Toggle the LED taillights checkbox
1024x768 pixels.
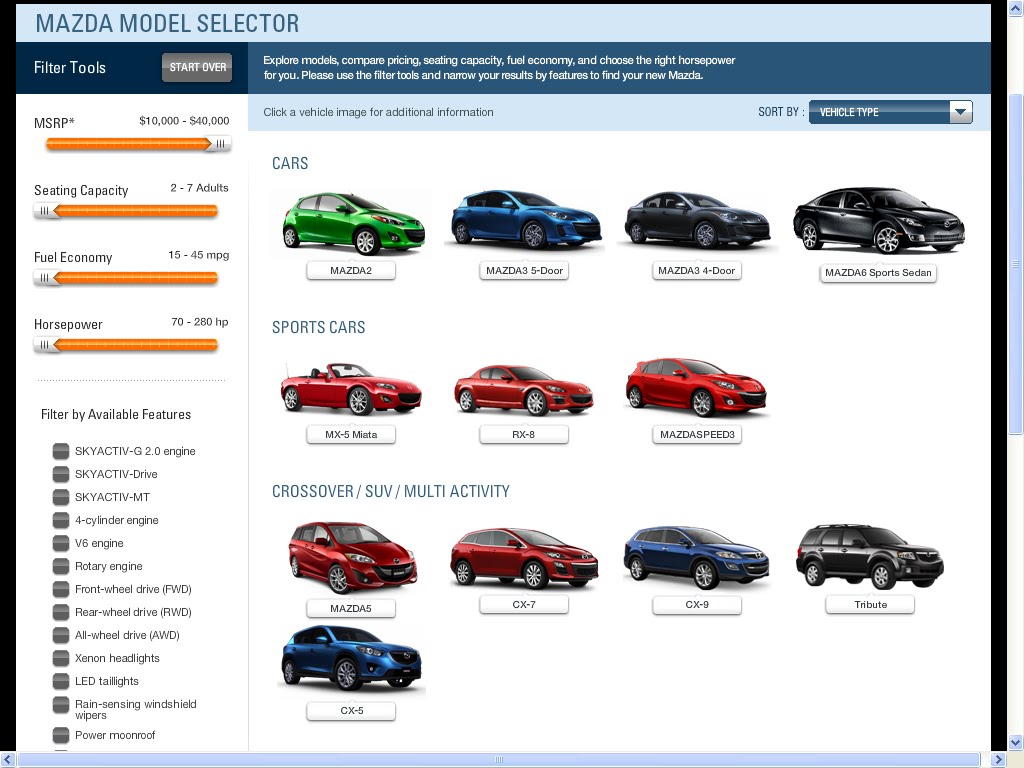pos(61,681)
